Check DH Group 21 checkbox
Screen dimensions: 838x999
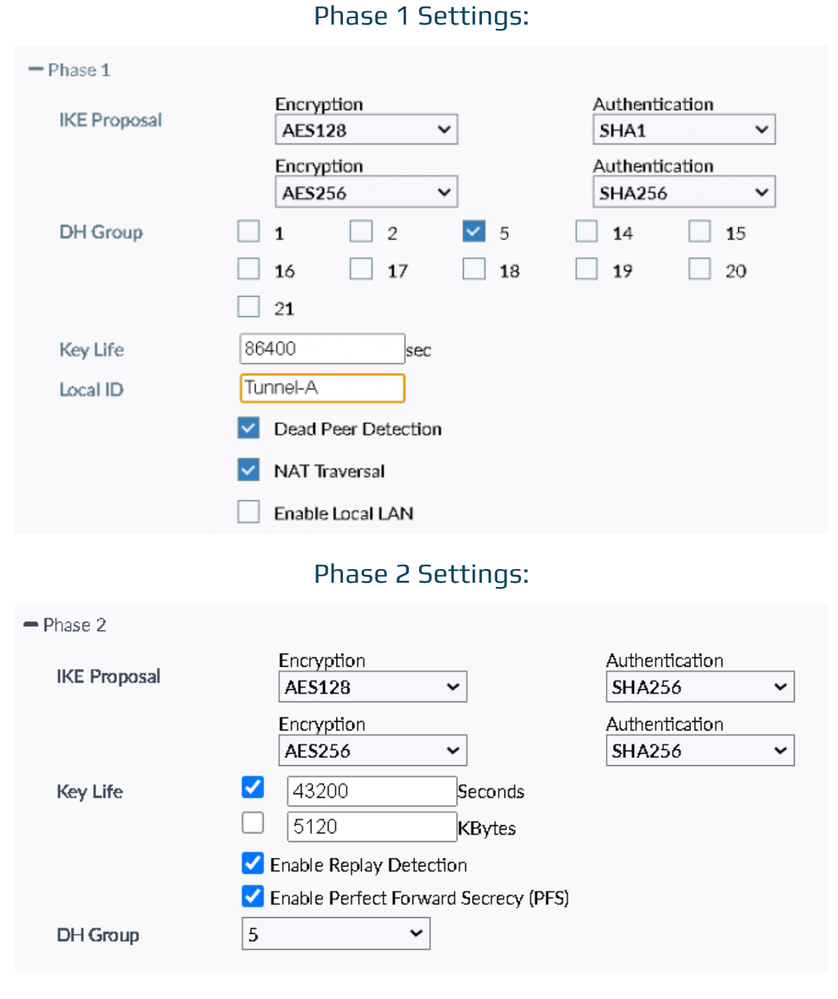(x=248, y=308)
